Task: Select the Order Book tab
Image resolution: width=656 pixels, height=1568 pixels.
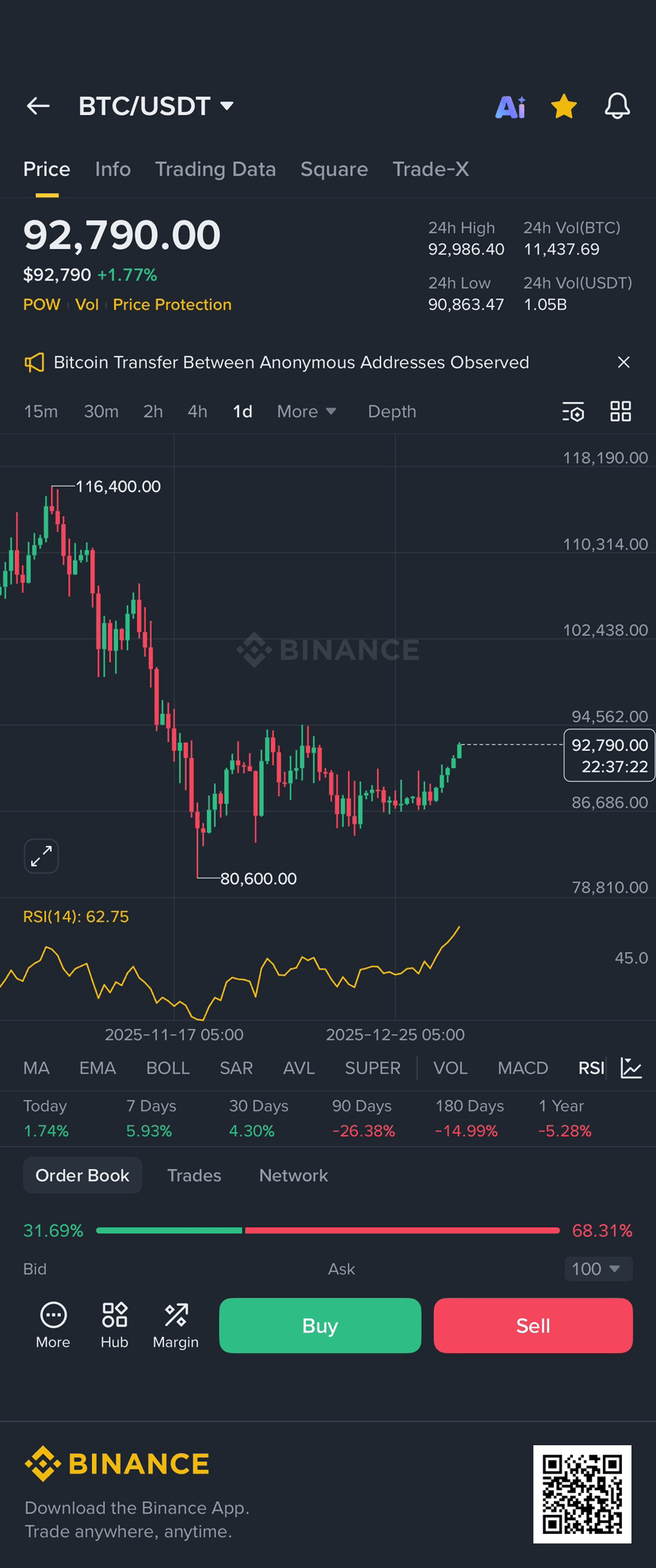Action: [82, 1175]
